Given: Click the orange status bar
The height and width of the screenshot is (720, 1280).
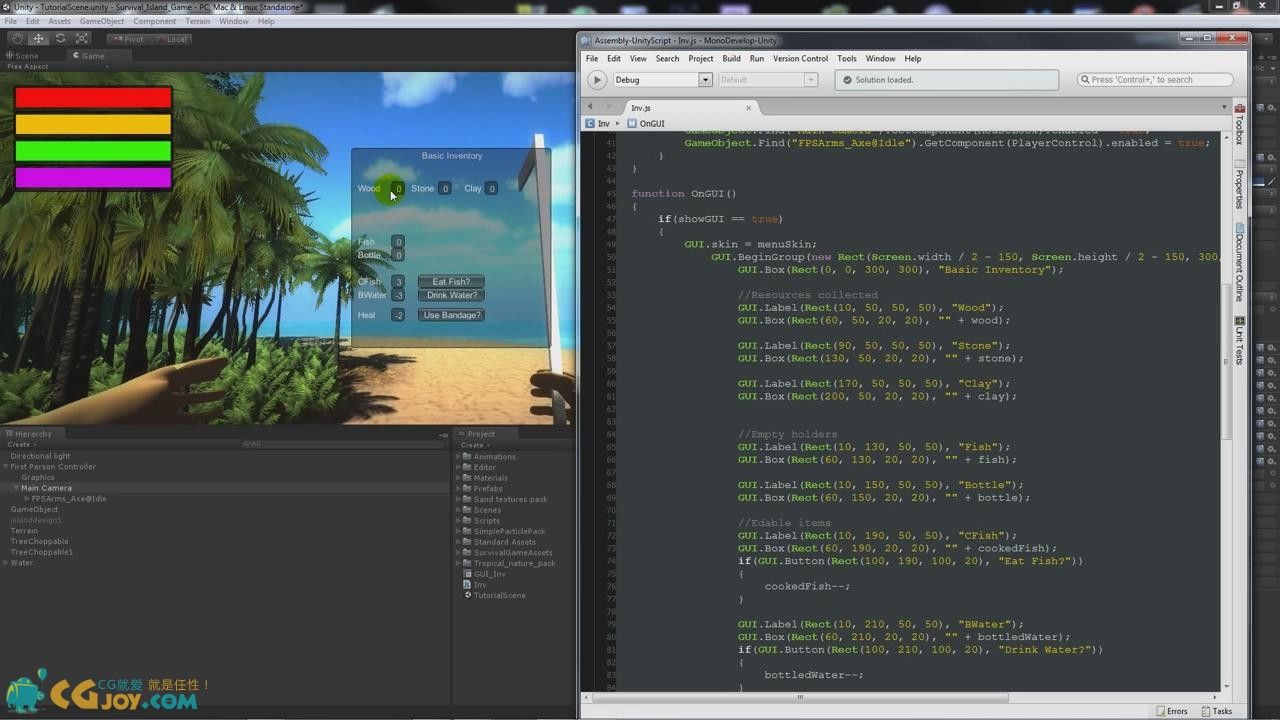Looking at the screenshot, I should (93, 124).
